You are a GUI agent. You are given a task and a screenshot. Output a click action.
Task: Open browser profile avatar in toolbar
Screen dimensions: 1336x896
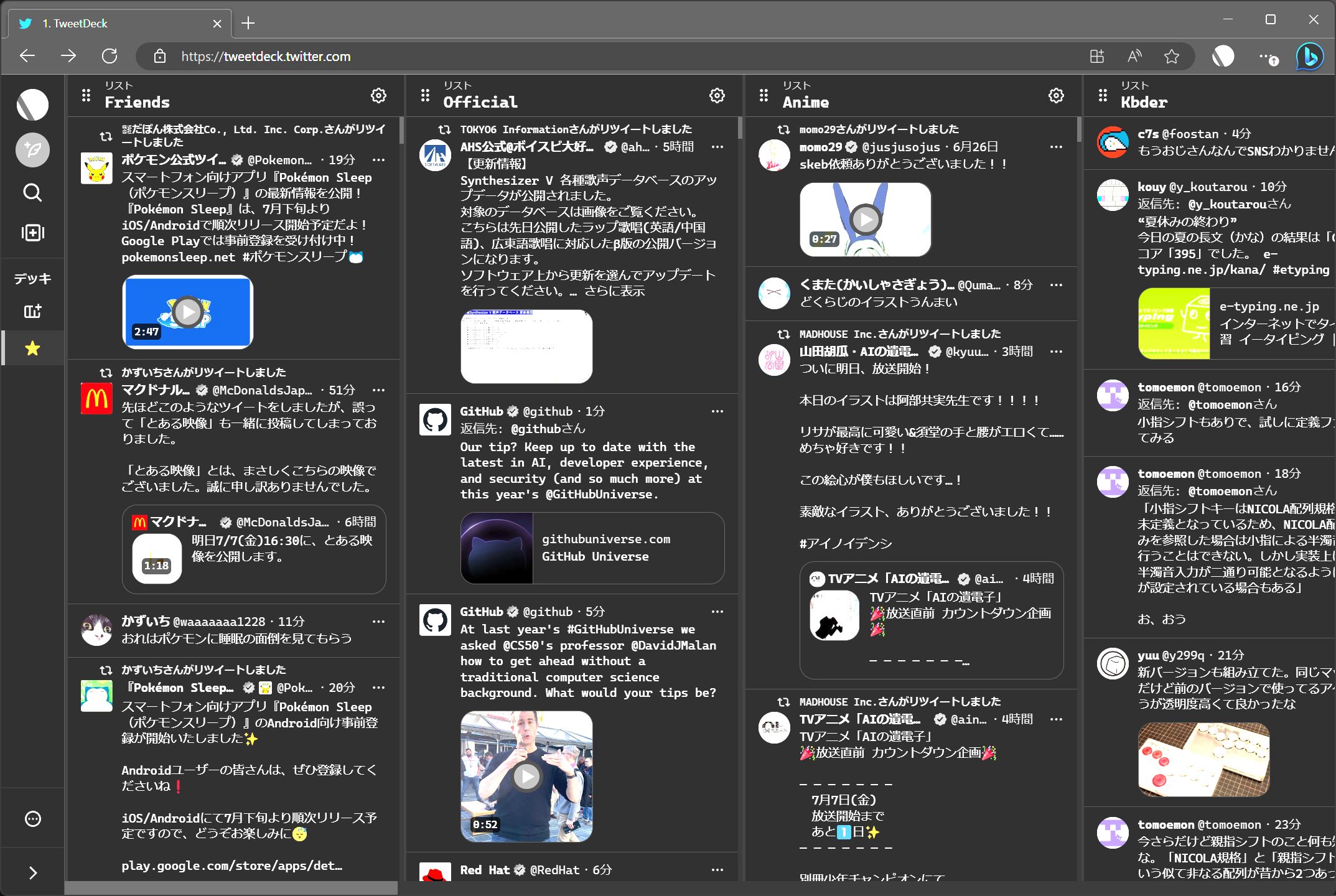tap(1223, 57)
